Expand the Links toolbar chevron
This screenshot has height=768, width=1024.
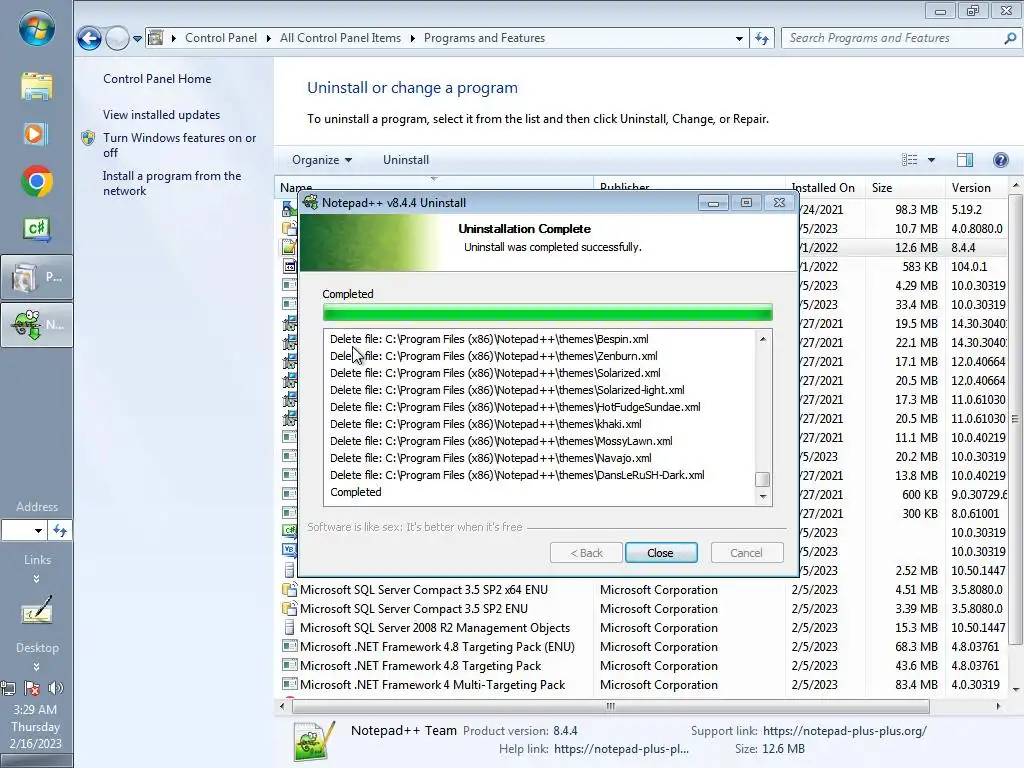pos(37,579)
